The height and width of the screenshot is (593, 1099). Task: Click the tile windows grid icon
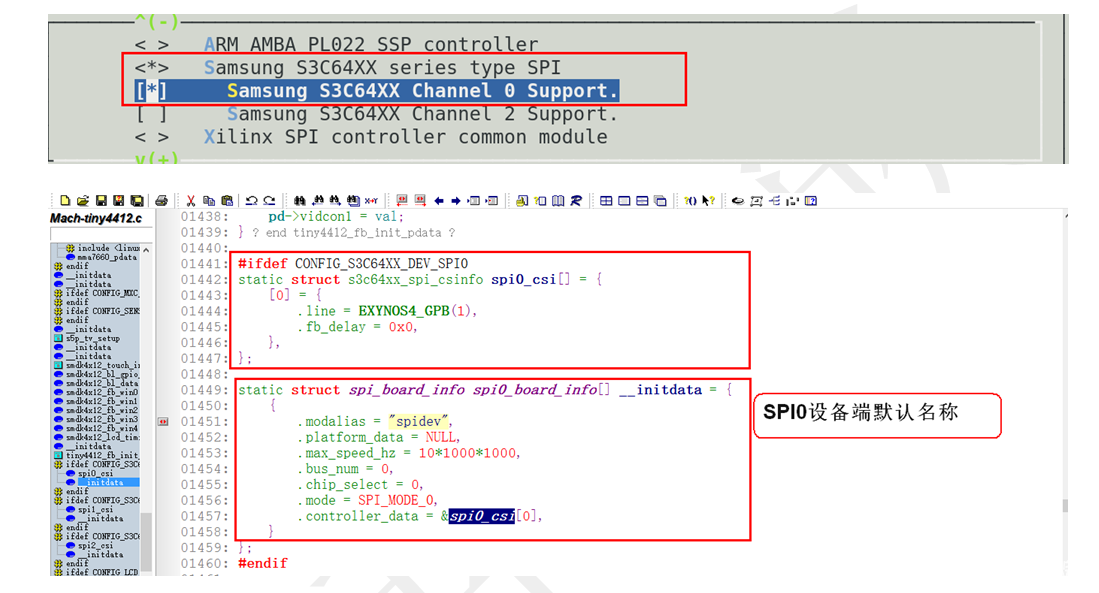pyautogui.click(x=606, y=200)
